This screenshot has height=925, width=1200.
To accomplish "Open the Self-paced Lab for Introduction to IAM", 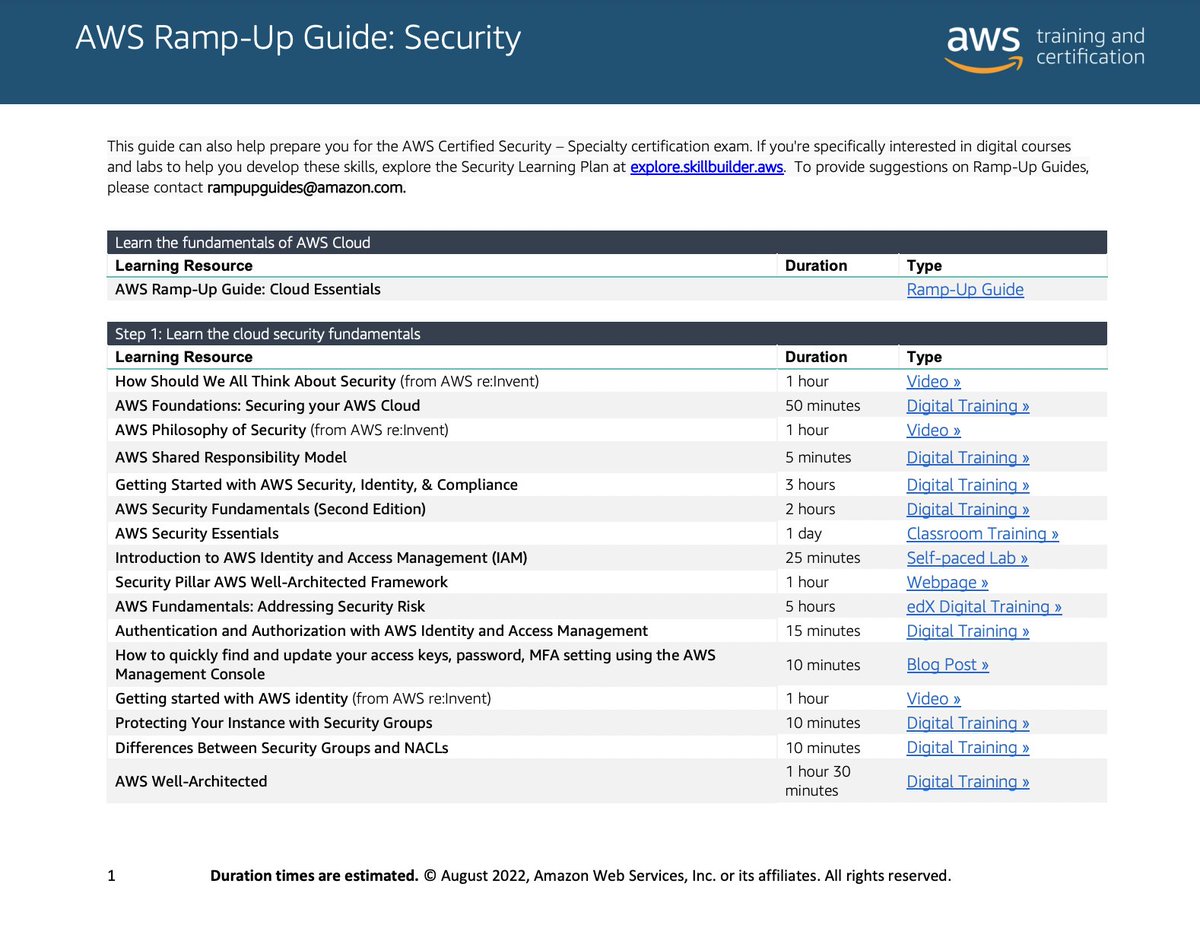I will pyautogui.click(x=967, y=557).
